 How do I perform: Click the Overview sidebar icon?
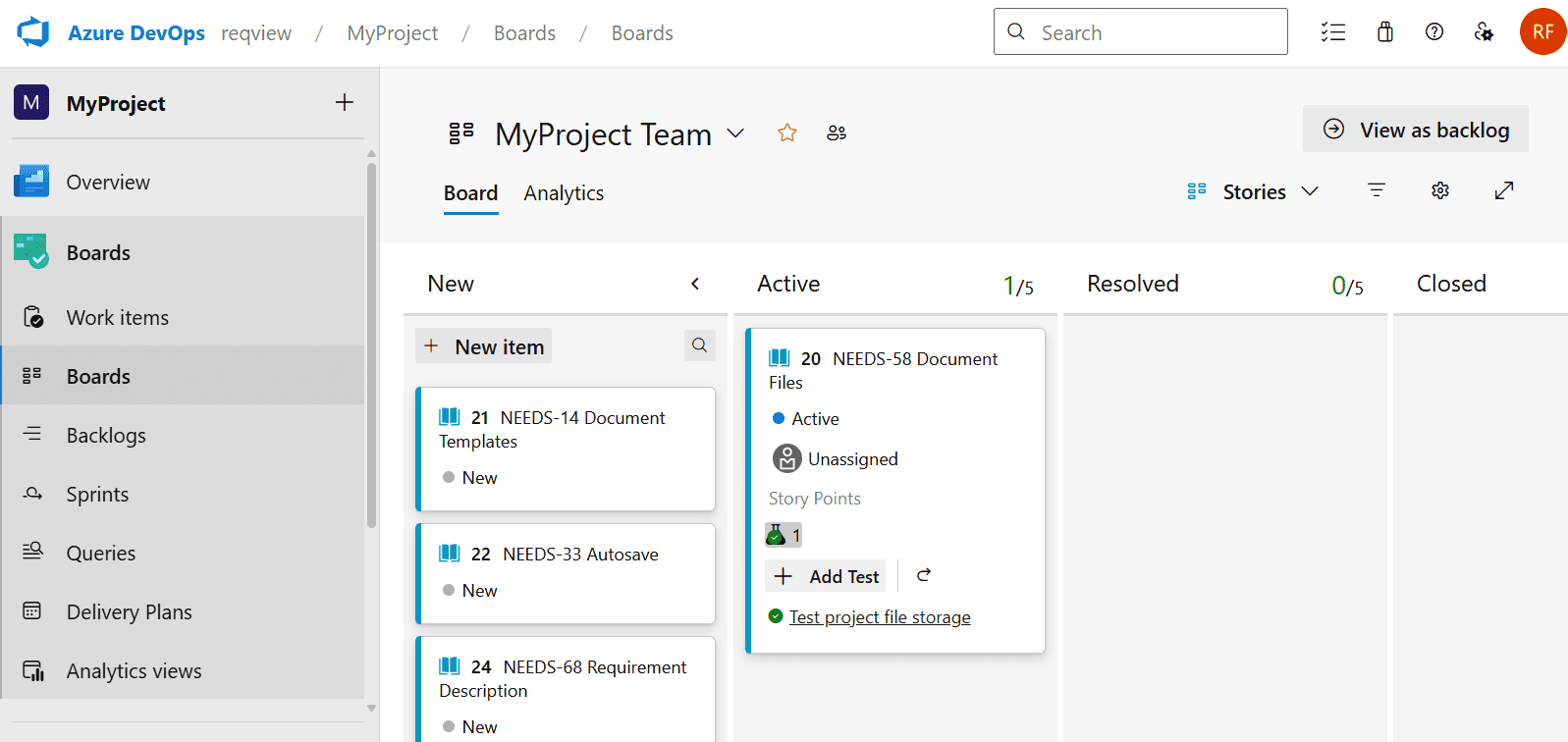[x=31, y=182]
